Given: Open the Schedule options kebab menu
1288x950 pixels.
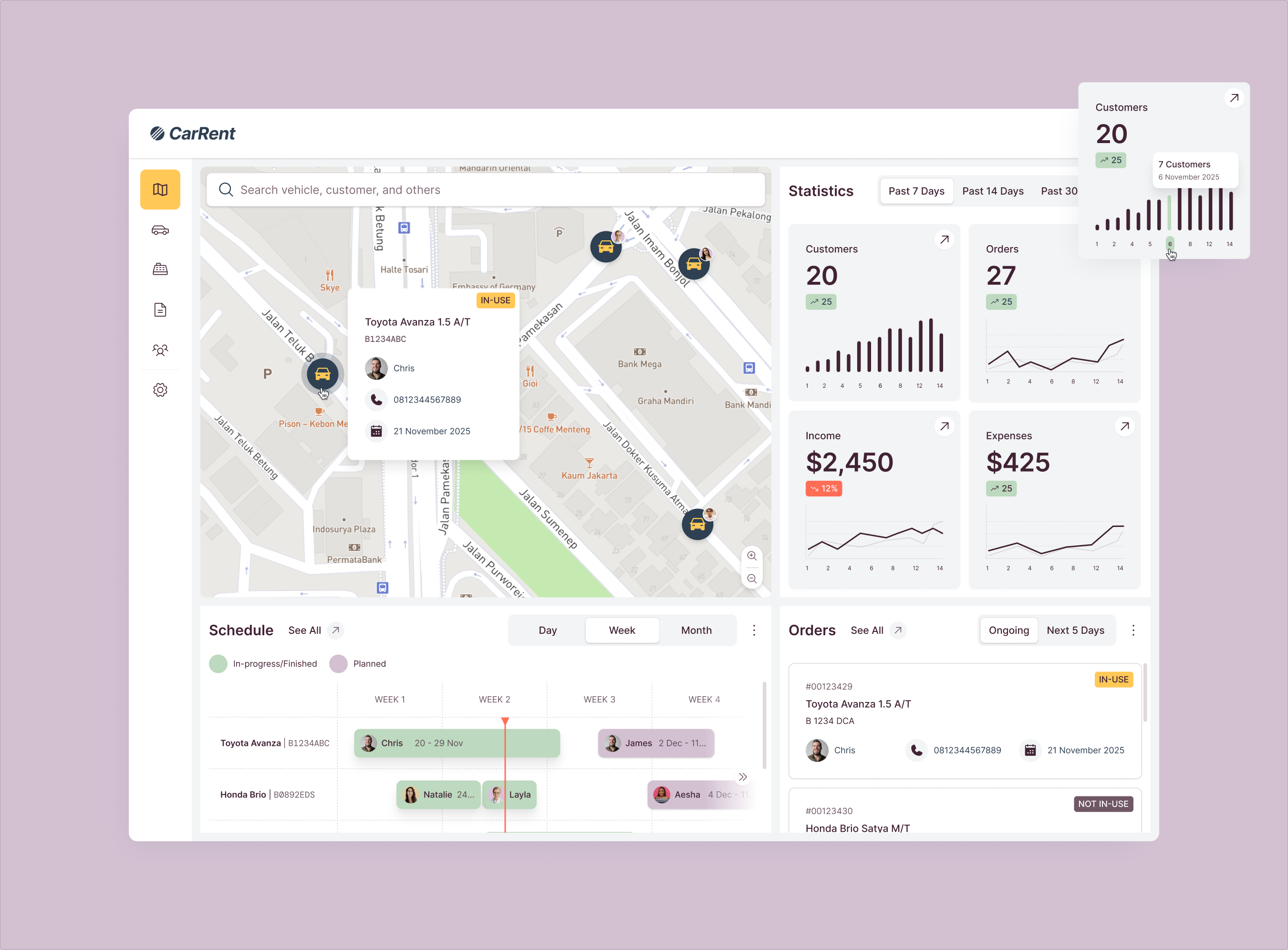Looking at the screenshot, I should point(754,630).
